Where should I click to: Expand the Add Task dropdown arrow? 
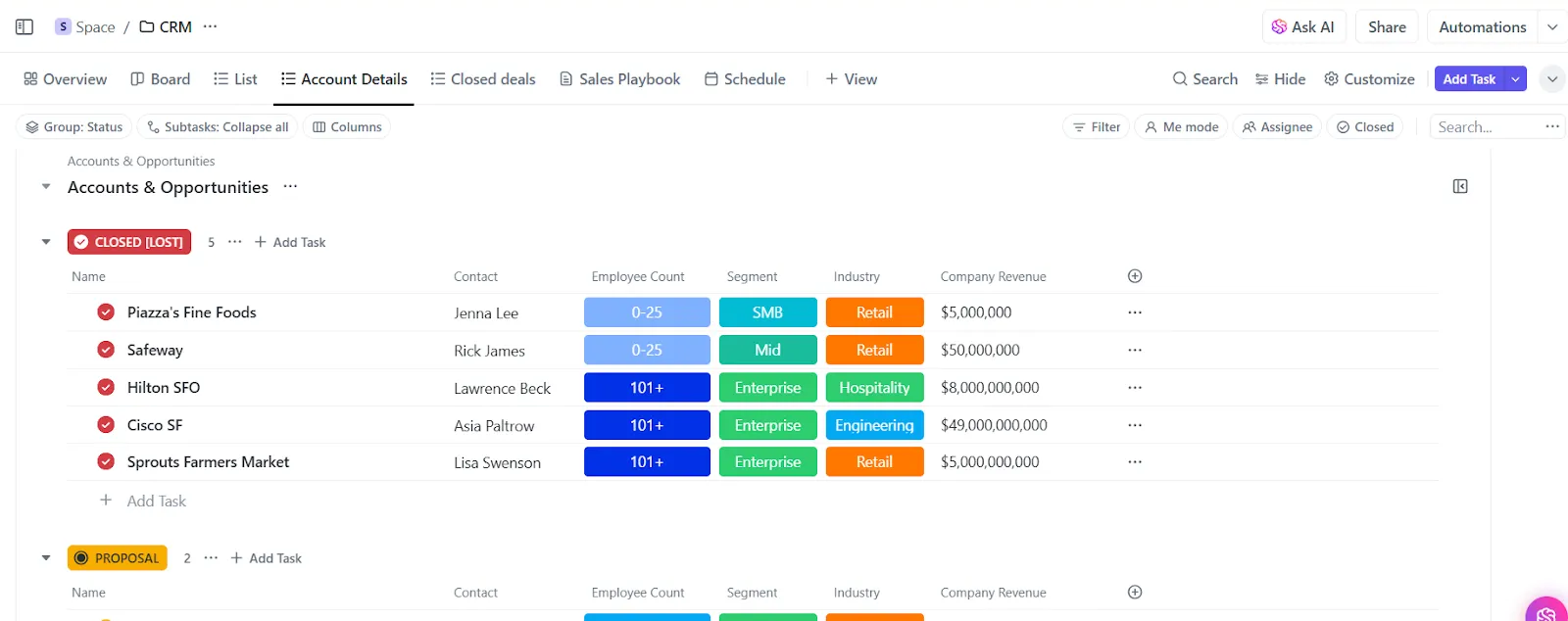1516,79
